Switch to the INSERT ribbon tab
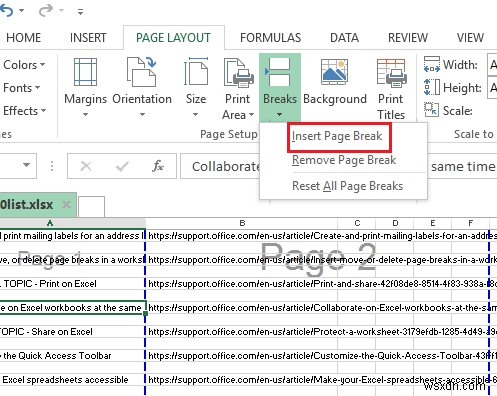Image resolution: width=497 pixels, height=396 pixels. [x=88, y=38]
